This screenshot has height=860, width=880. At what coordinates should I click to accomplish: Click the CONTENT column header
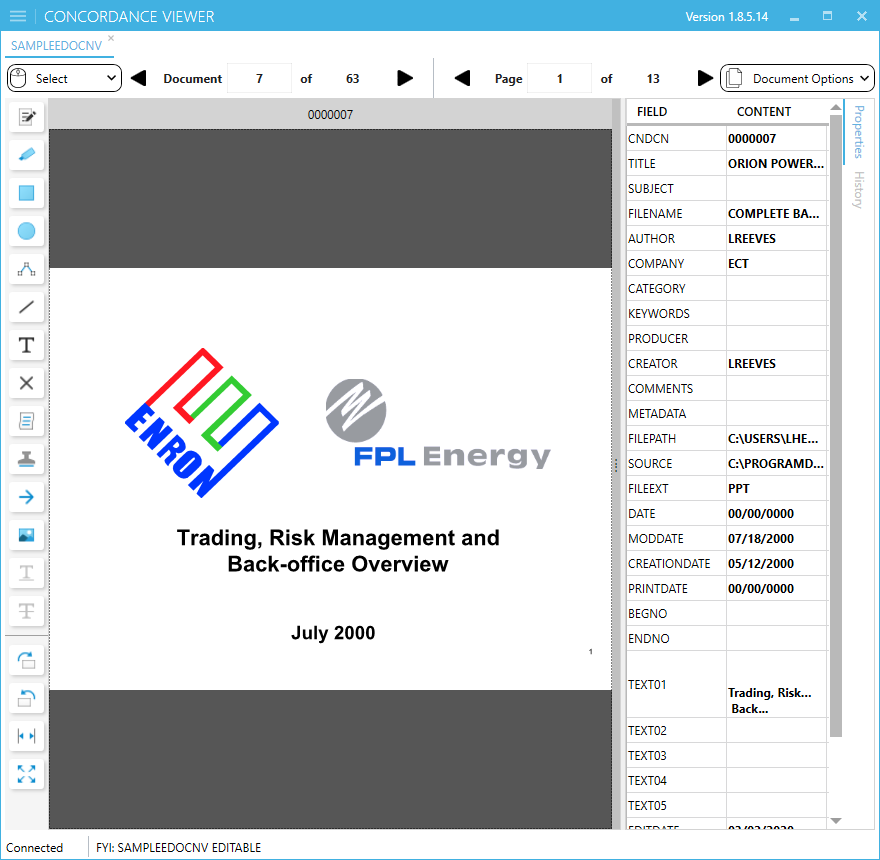coord(763,112)
